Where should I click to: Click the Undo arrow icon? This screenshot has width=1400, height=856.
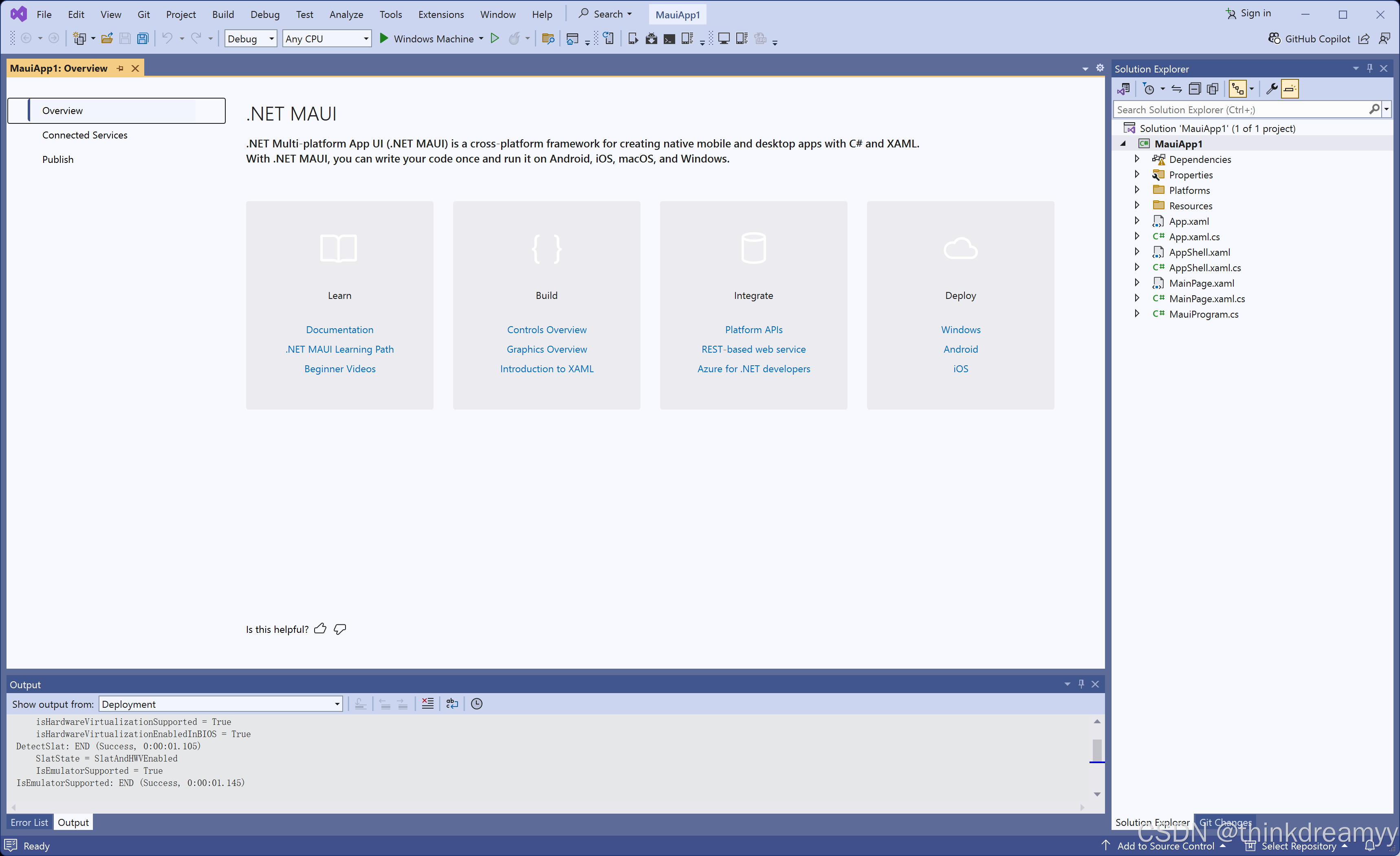point(167,38)
